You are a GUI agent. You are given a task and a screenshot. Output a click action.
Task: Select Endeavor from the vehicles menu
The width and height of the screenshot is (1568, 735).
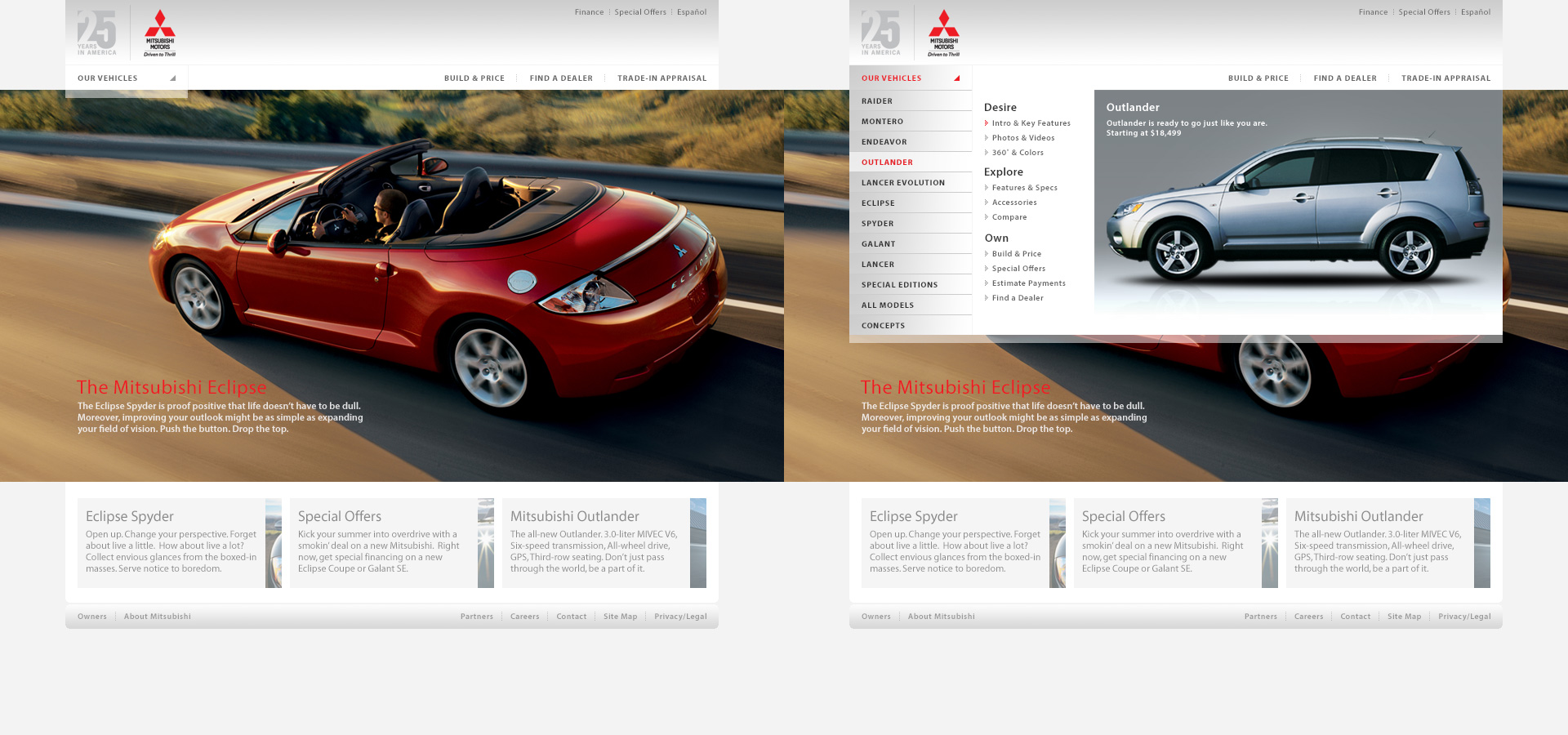(911, 142)
